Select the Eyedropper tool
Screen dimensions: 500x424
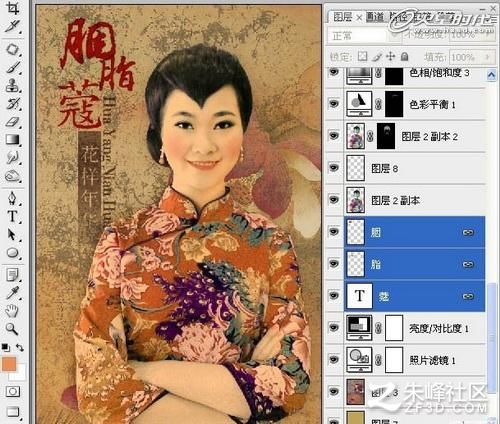pos(13,293)
